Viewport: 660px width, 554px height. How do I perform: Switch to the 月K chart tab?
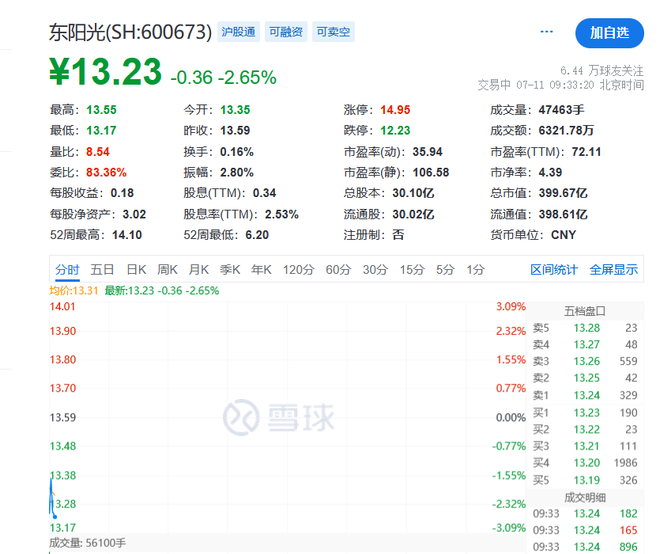[x=199, y=269]
